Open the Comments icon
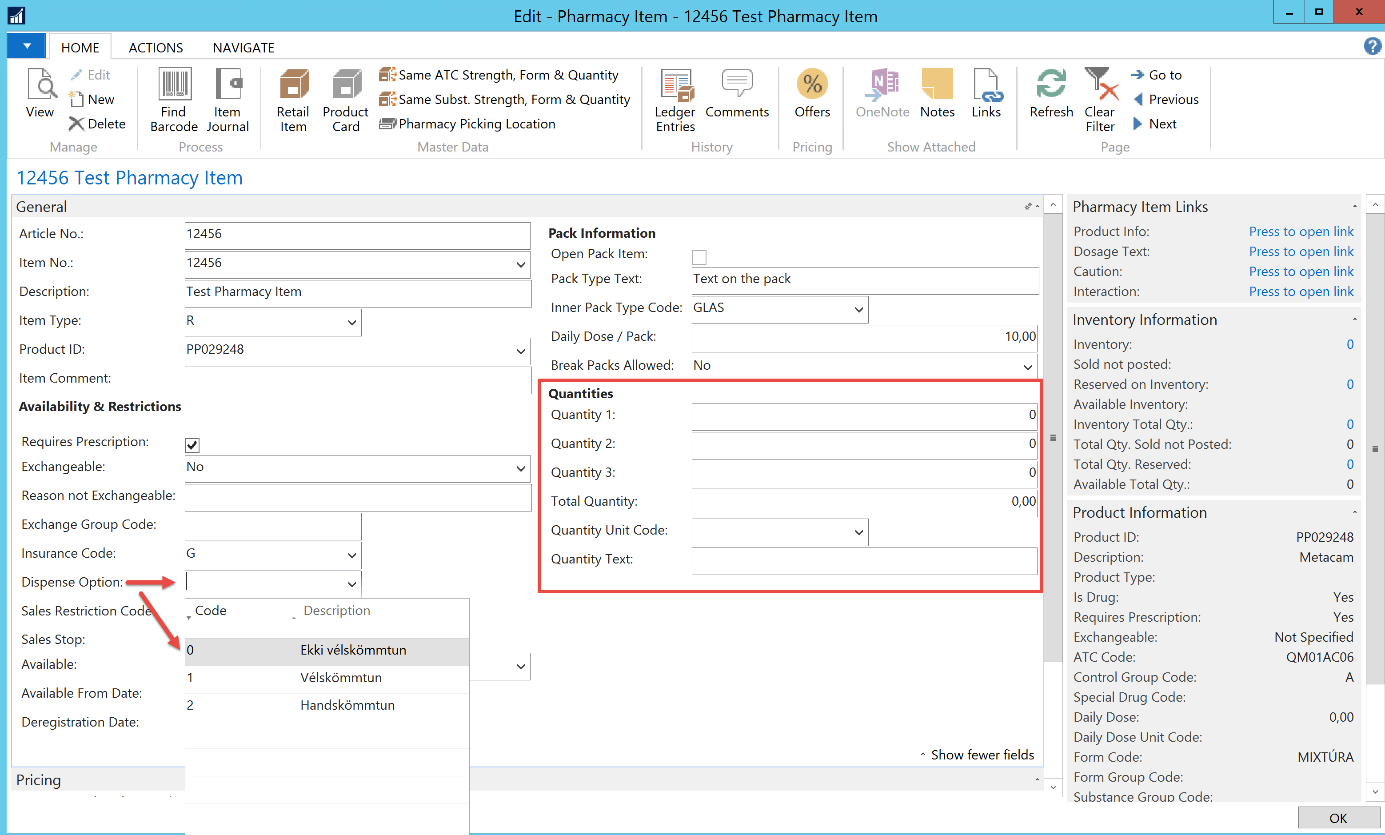Viewport: 1385px width, 835px height. [x=737, y=85]
